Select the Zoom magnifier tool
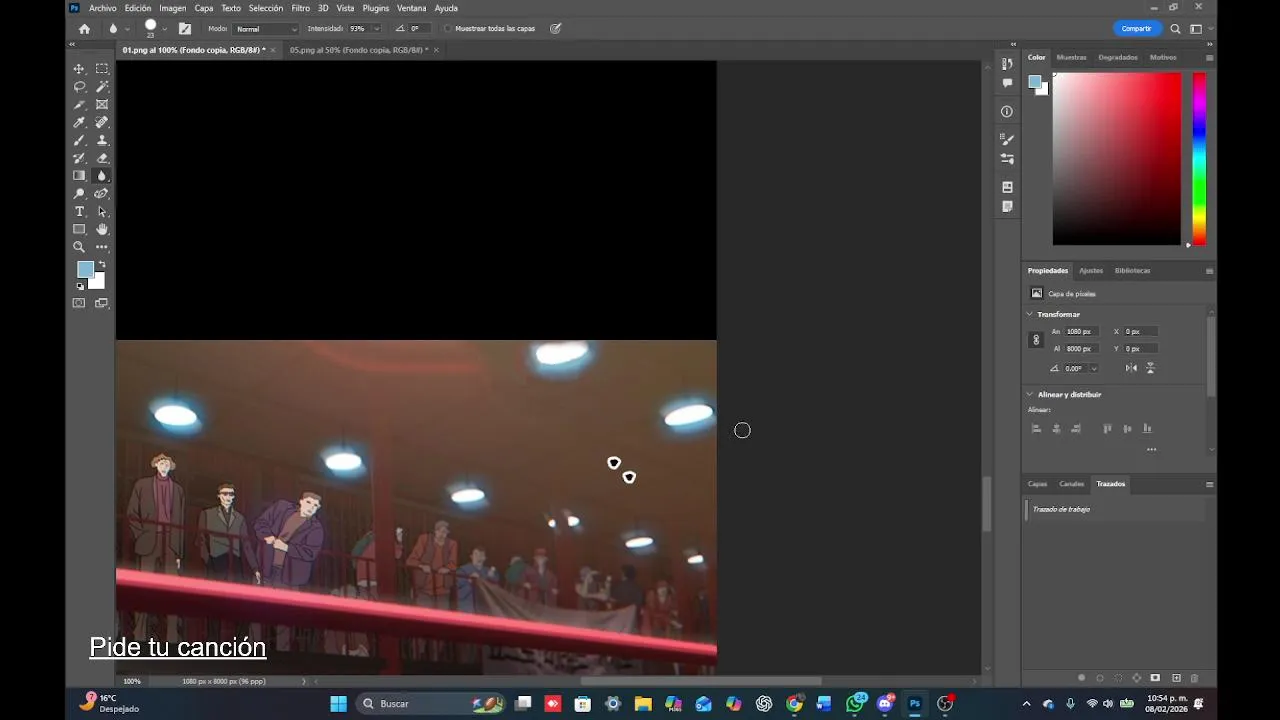 (x=79, y=247)
